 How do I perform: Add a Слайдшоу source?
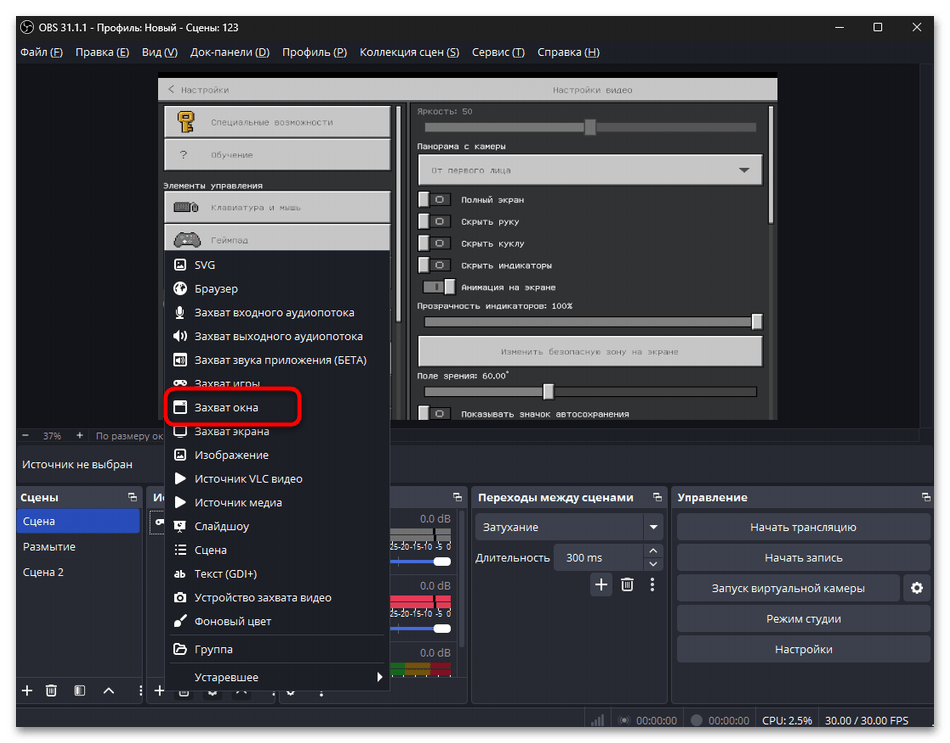click(x=277, y=526)
